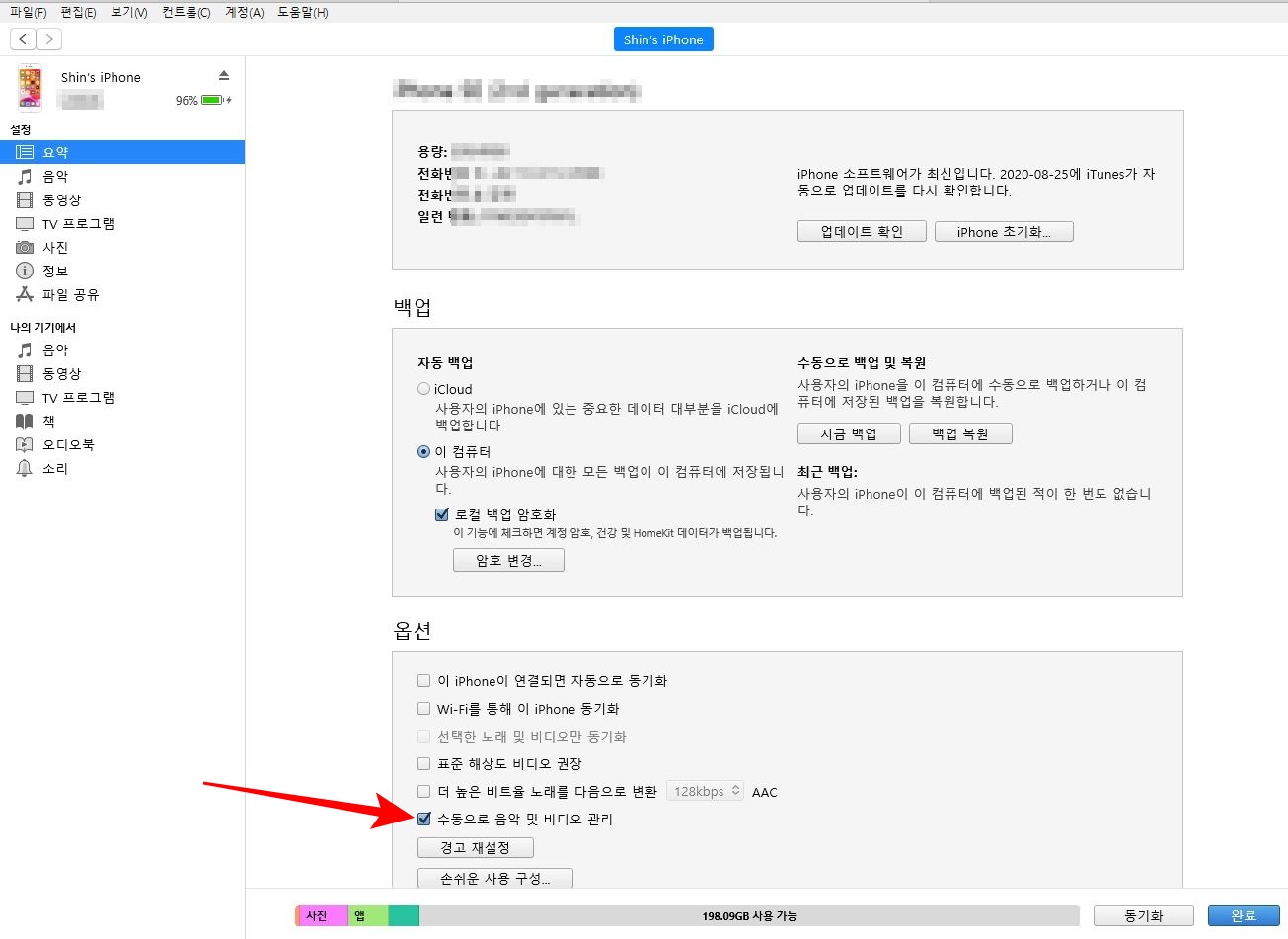Open the 파일(F) menu
Viewport: 1288px width, 939px height.
click(28, 12)
